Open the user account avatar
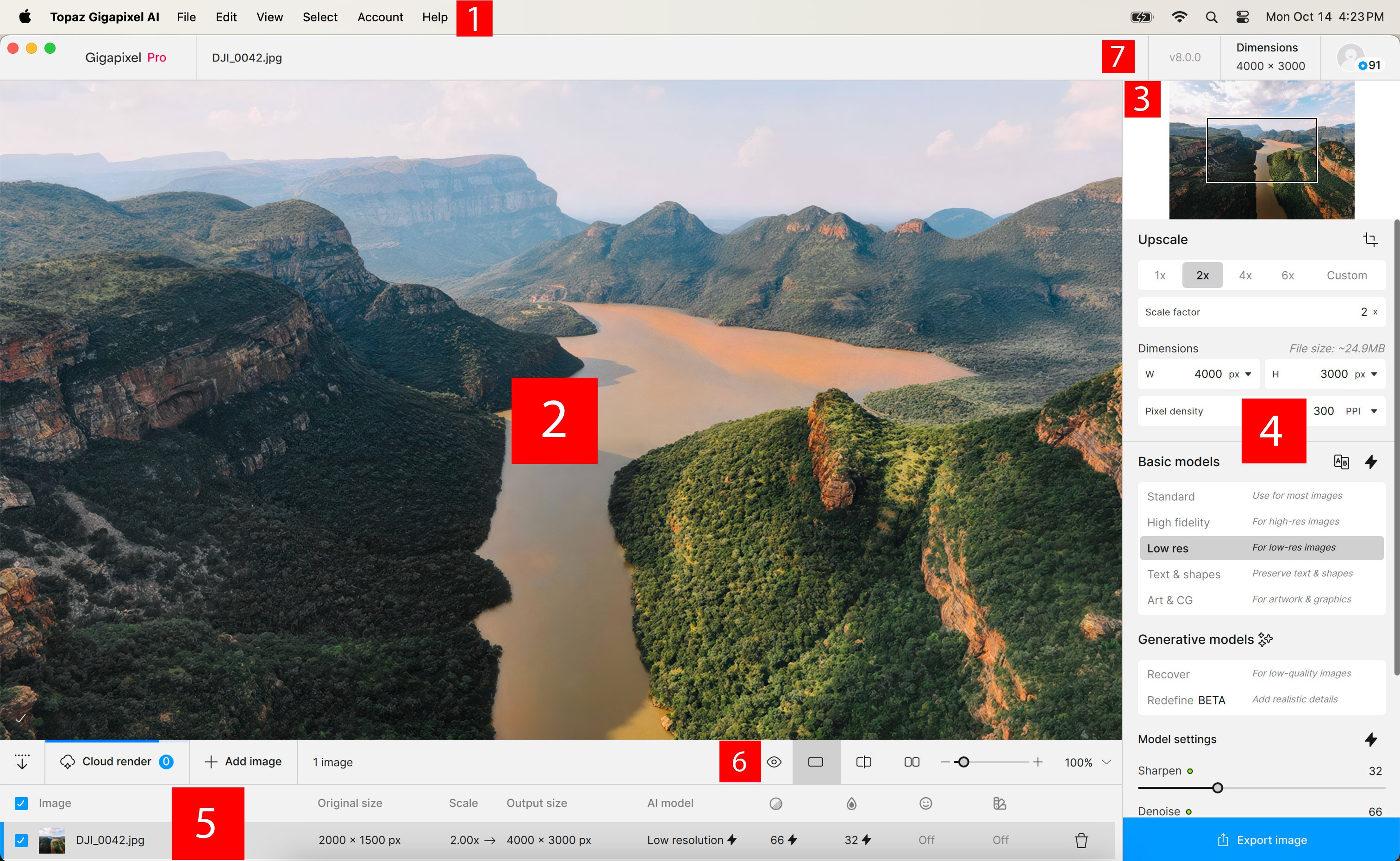This screenshot has width=1400, height=861. pos(1350,57)
